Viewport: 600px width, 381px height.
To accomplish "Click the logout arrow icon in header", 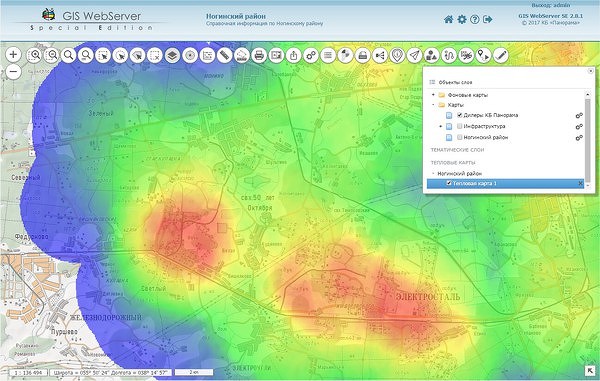I will [488, 19].
